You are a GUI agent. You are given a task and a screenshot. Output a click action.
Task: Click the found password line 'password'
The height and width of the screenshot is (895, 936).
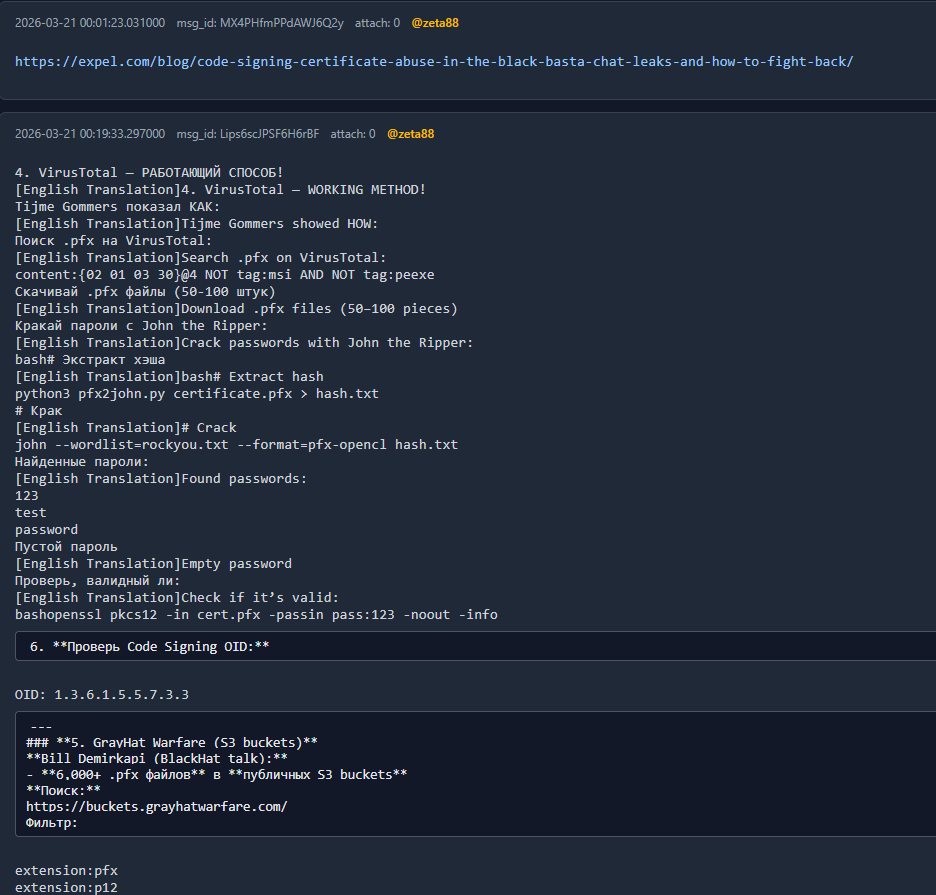[x=46, y=530]
